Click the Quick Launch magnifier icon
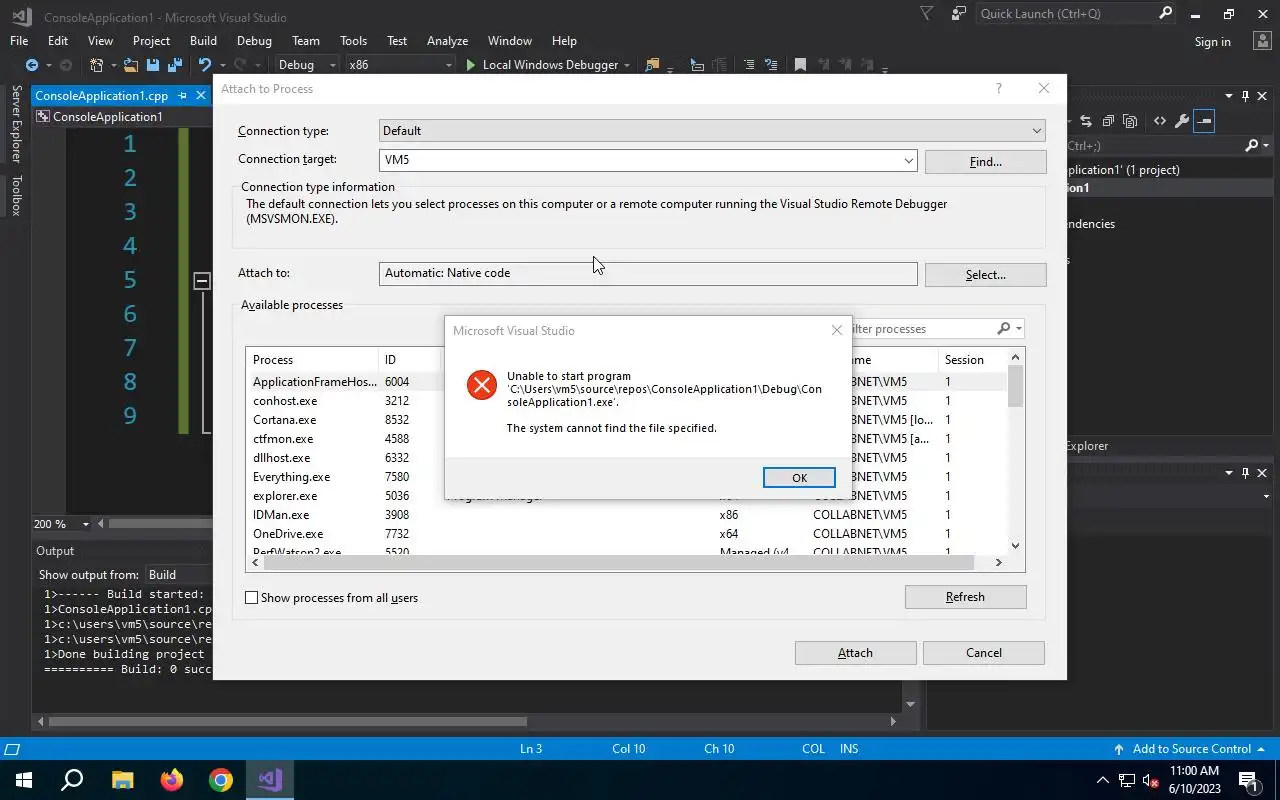This screenshot has height=800, width=1280. (1165, 14)
